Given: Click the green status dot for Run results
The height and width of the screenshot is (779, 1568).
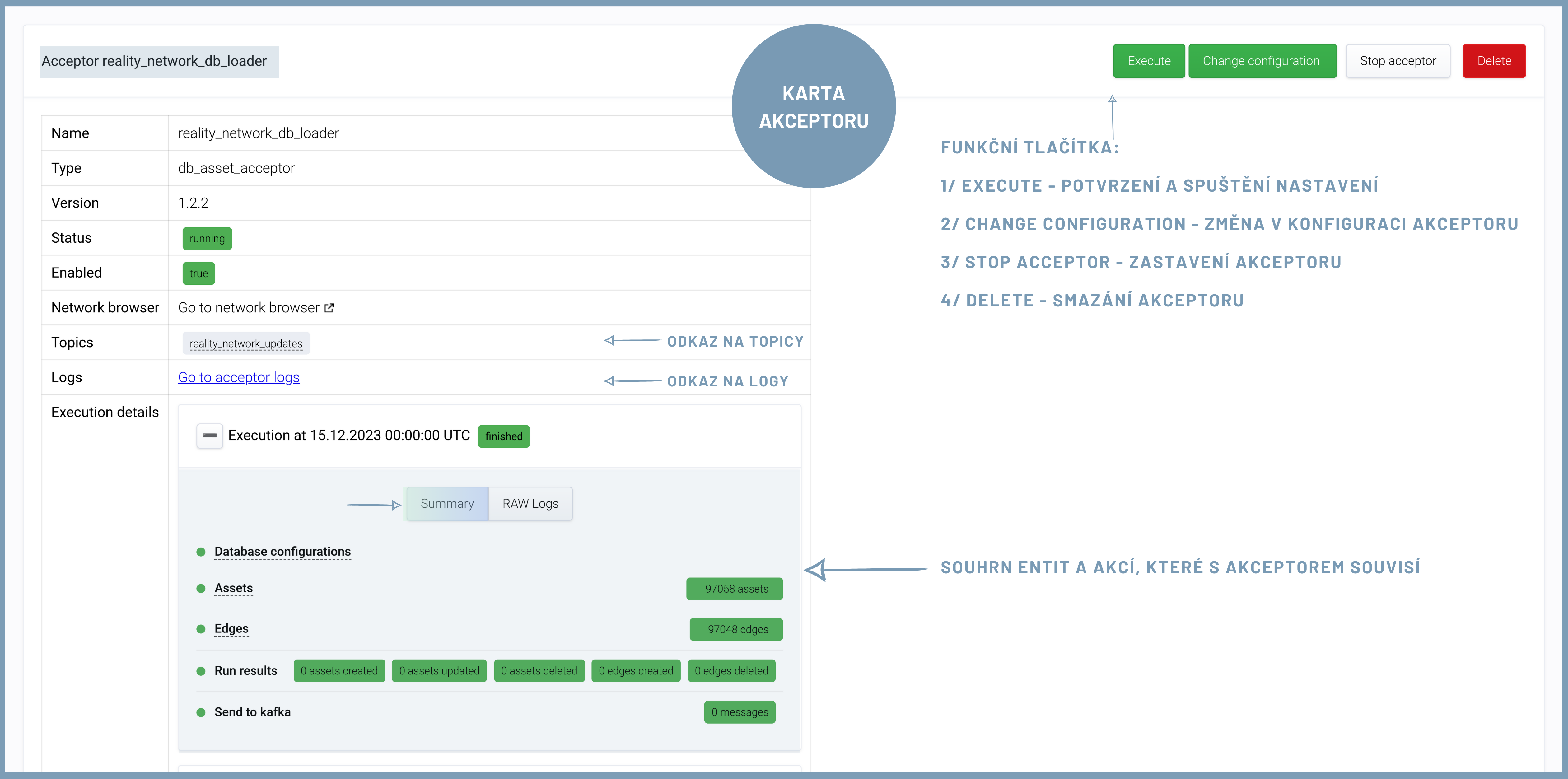Looking at the screenshot, I should 201,671.
